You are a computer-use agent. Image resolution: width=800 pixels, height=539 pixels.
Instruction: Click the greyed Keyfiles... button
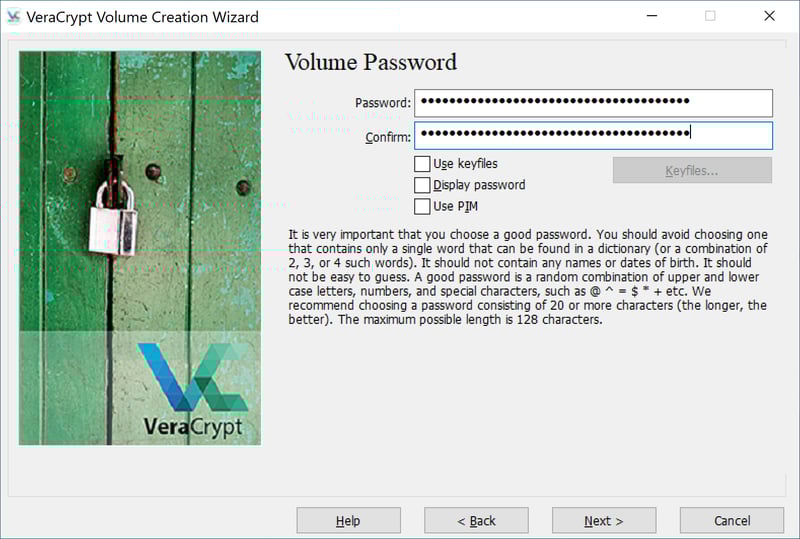pos(692,170)
